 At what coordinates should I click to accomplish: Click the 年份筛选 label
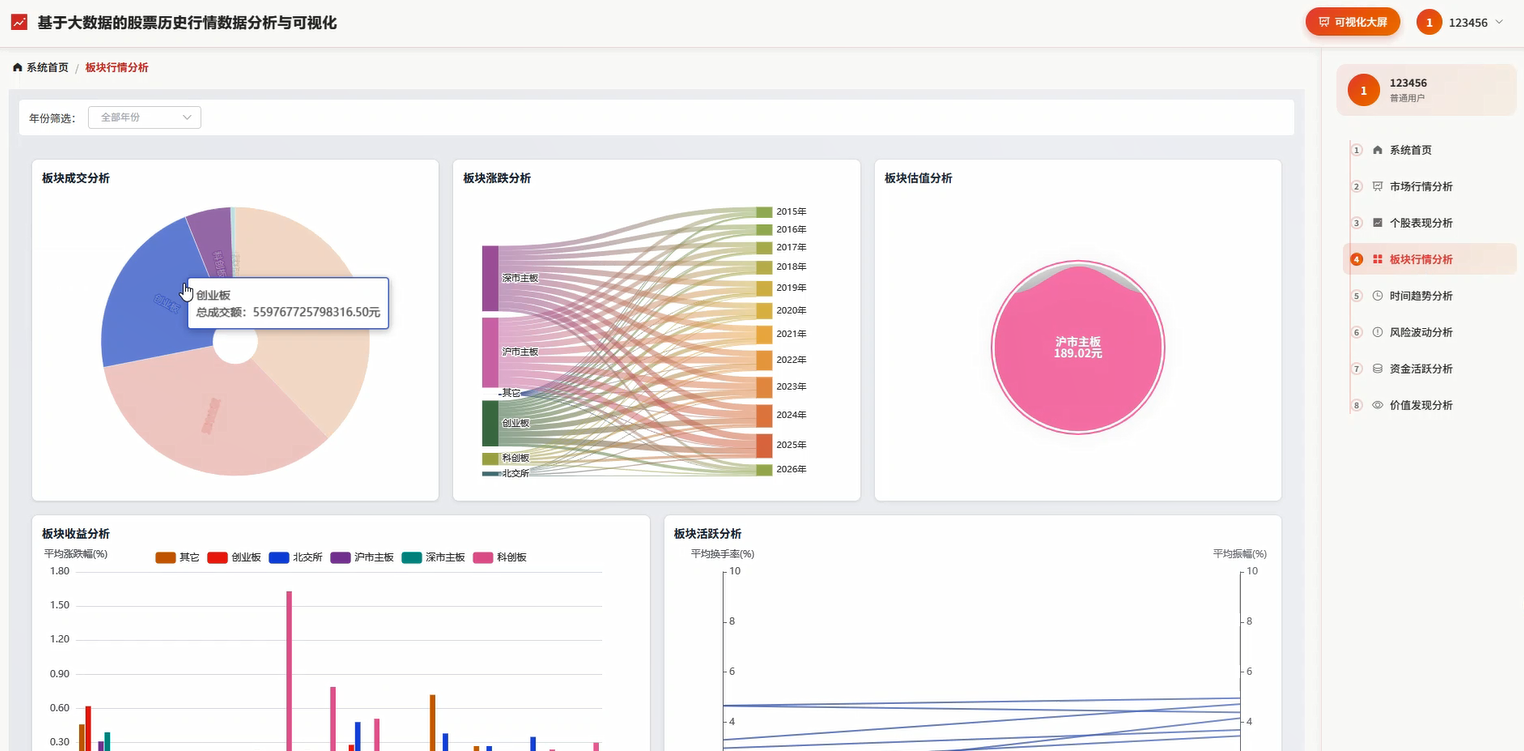point(52,118)
